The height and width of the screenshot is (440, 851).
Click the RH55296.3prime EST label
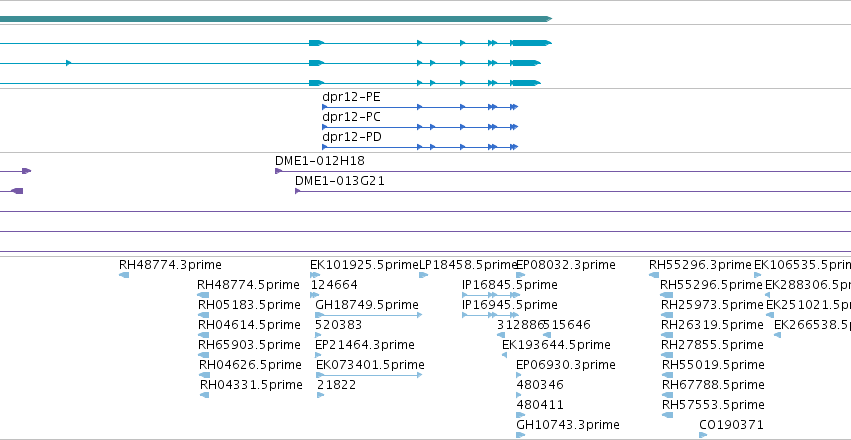(700, 265)
